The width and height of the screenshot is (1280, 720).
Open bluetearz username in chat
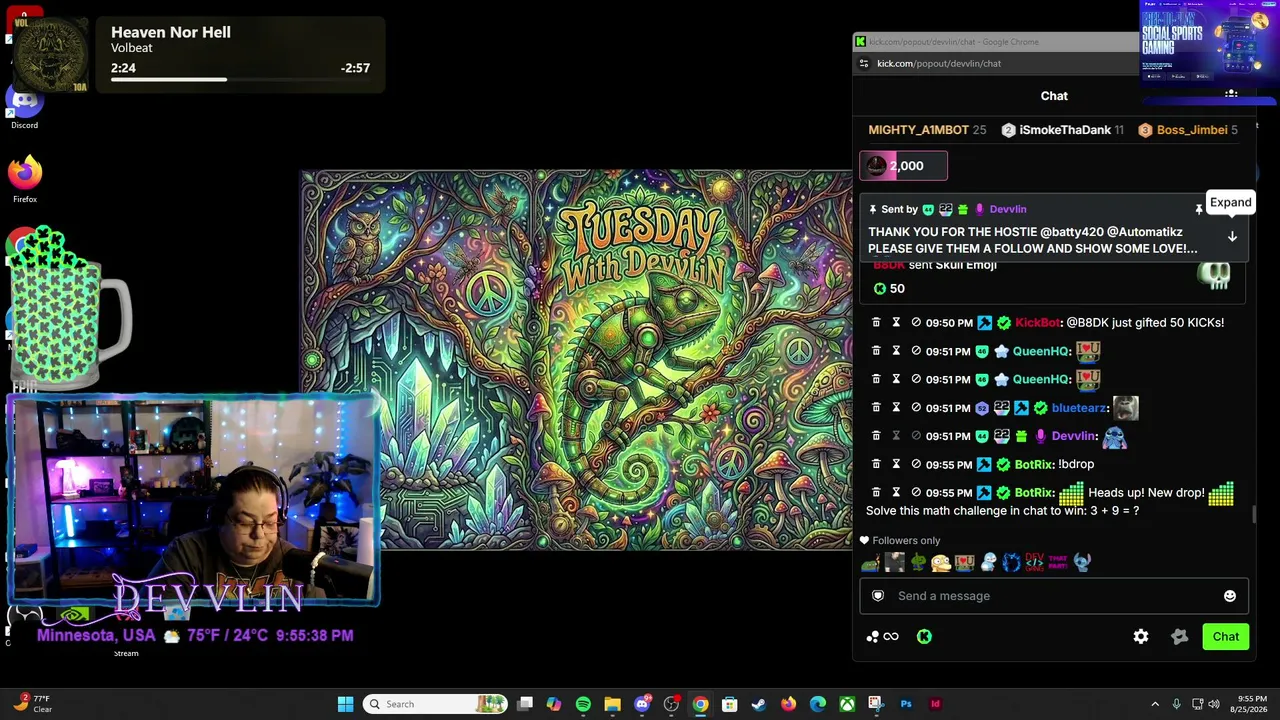click(1079, 408)
